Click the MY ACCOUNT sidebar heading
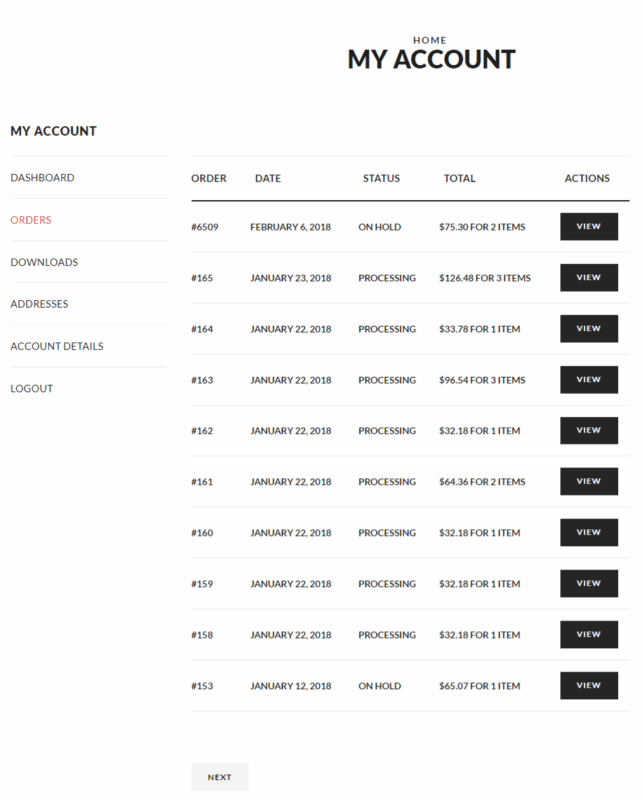Viewport: 643px width, 800px height. (x=53, y=131)
